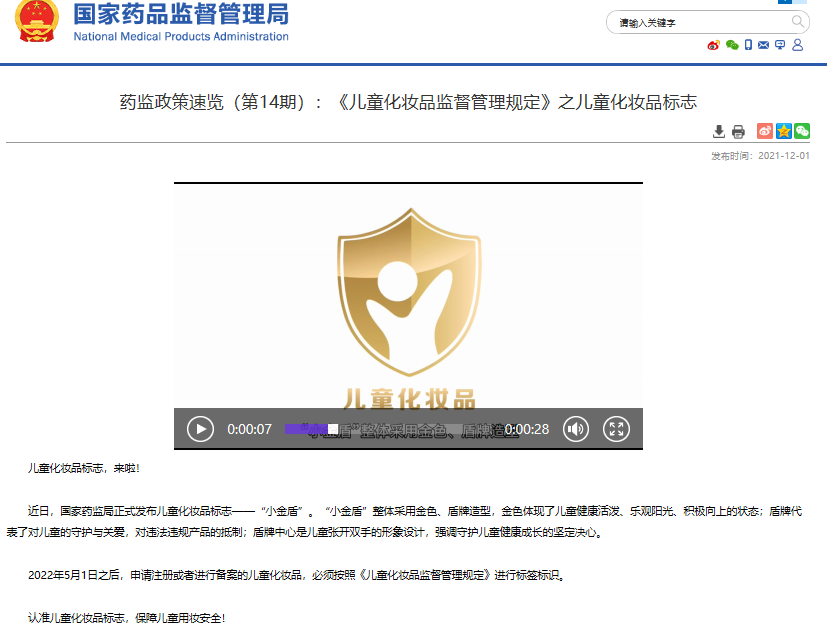Click the email envelope icon
Image resolution: width=827 pixels, height=629 pixels.
(764, 45)
